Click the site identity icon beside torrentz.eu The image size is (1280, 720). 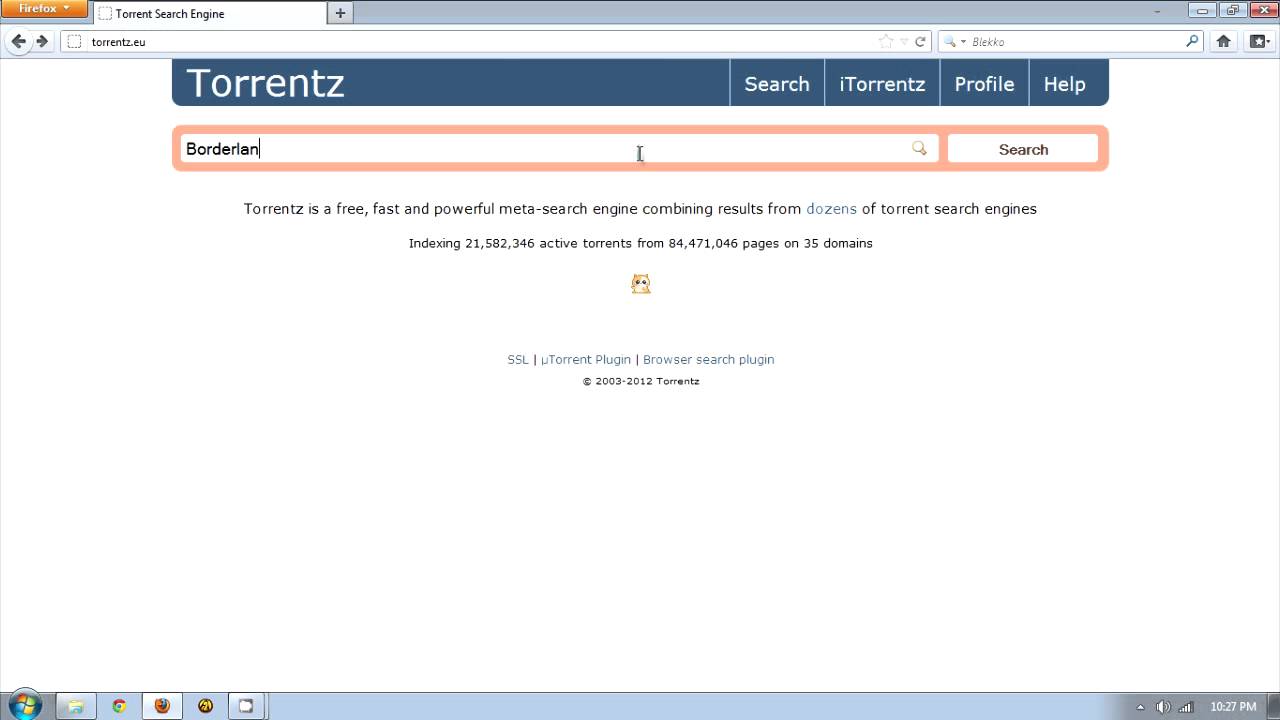click(x=72, y=41)
